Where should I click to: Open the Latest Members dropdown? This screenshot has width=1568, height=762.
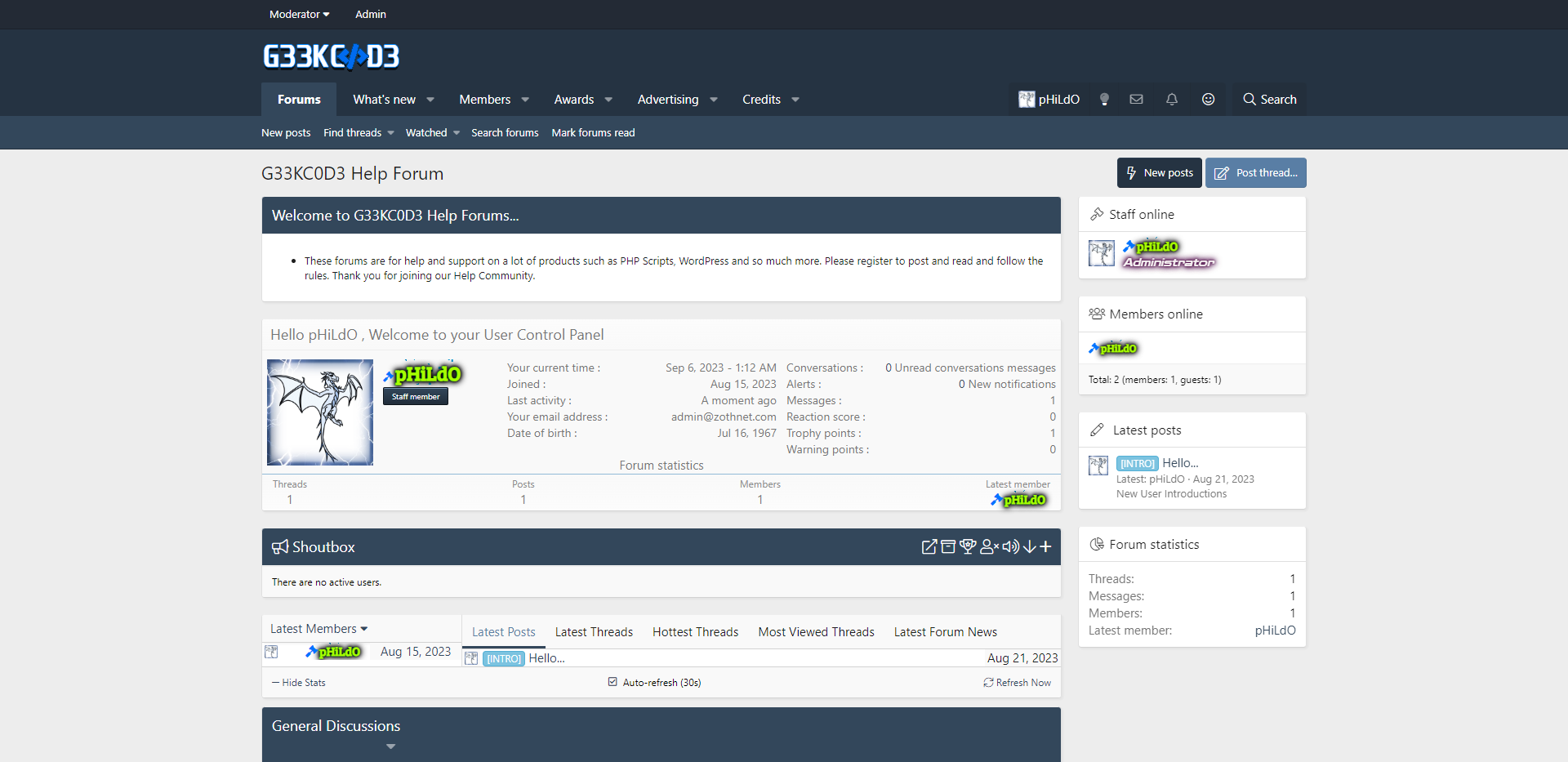click(x=318, y=629)
